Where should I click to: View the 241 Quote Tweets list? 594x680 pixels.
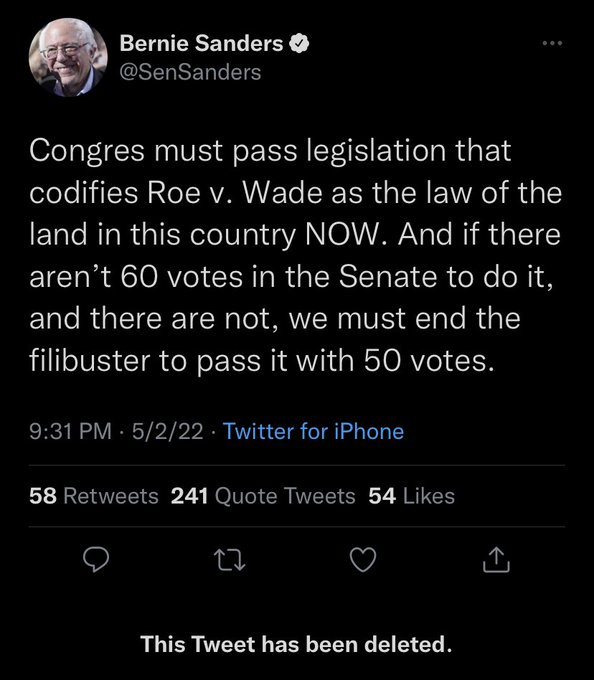pos(263,496)
